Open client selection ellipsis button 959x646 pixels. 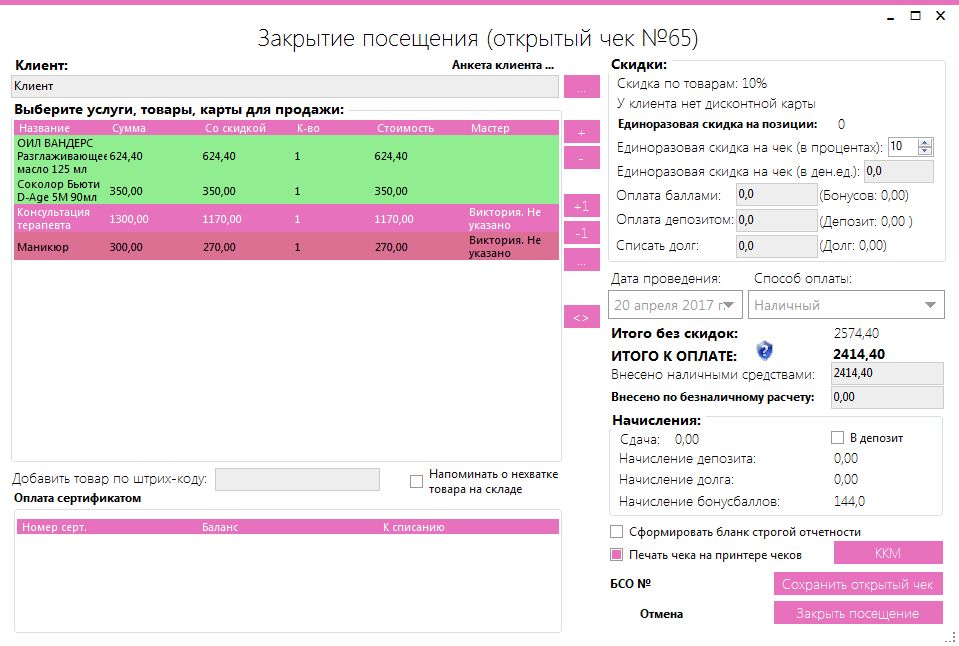click(582, 87)
